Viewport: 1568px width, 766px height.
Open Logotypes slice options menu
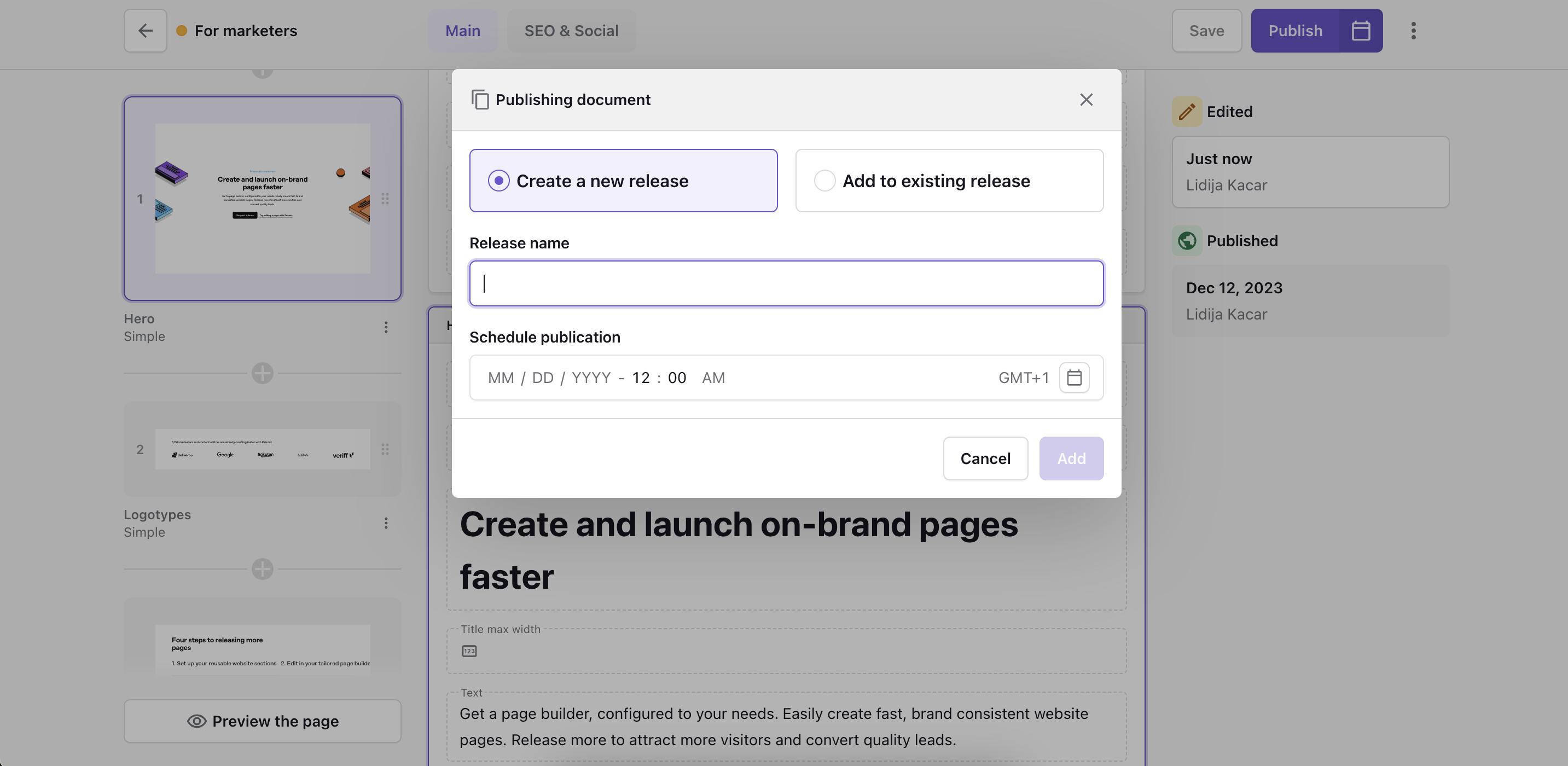[x=386, y=523]
